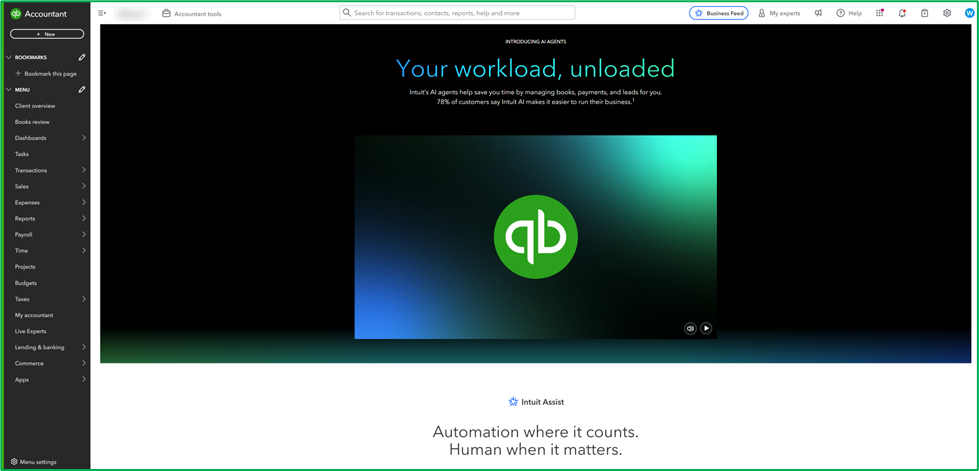Expand the Time submenu arrow

[84, 250]
